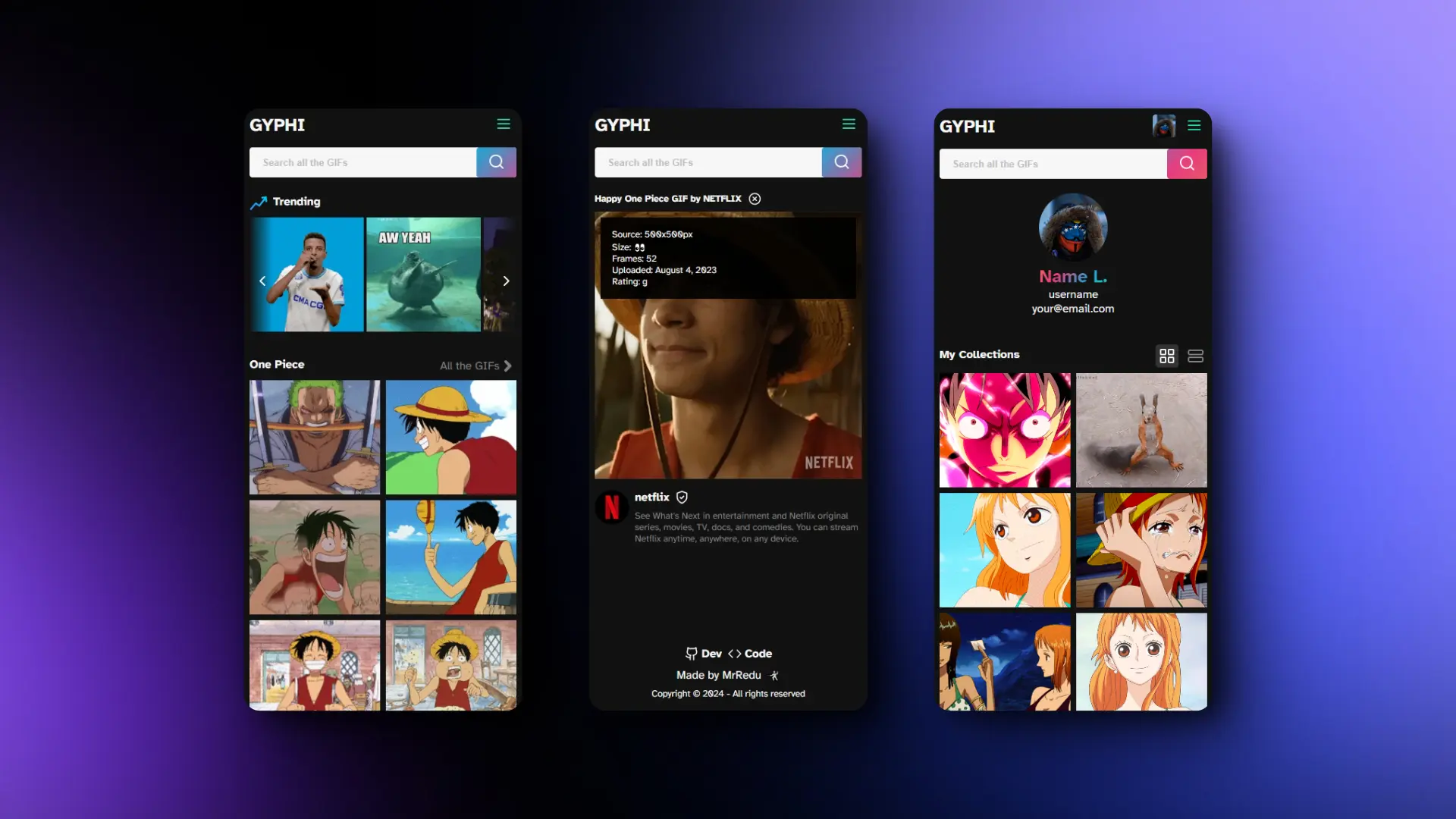This screenshot has width=1456, height=819.
Task: Click GYPHI logo in left screen
Action: coord(278,125)
